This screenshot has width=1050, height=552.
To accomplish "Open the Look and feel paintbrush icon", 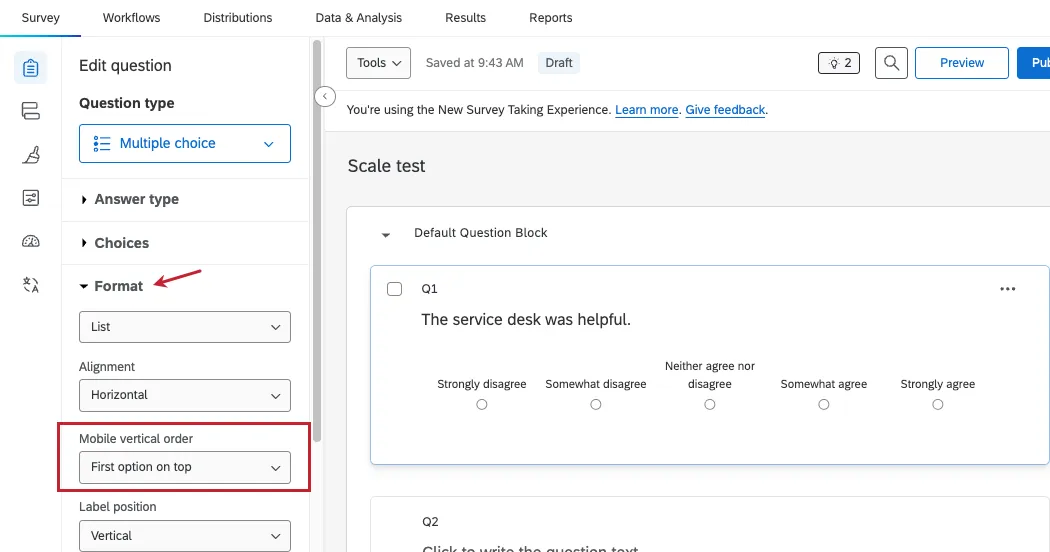I will 30,155.
